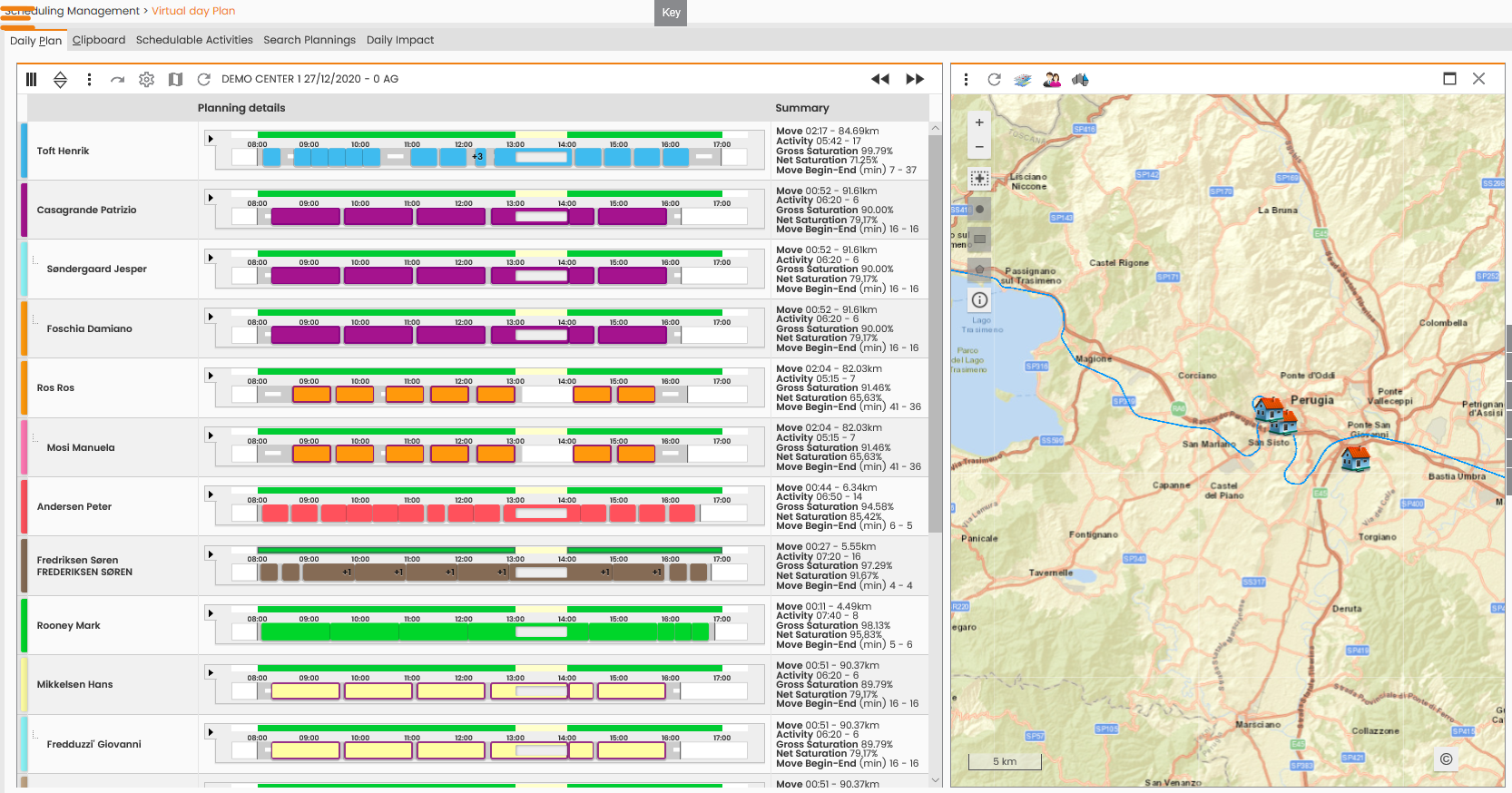
Task: Click Toft Henrik blue color bar
Action: coord(24,151)
